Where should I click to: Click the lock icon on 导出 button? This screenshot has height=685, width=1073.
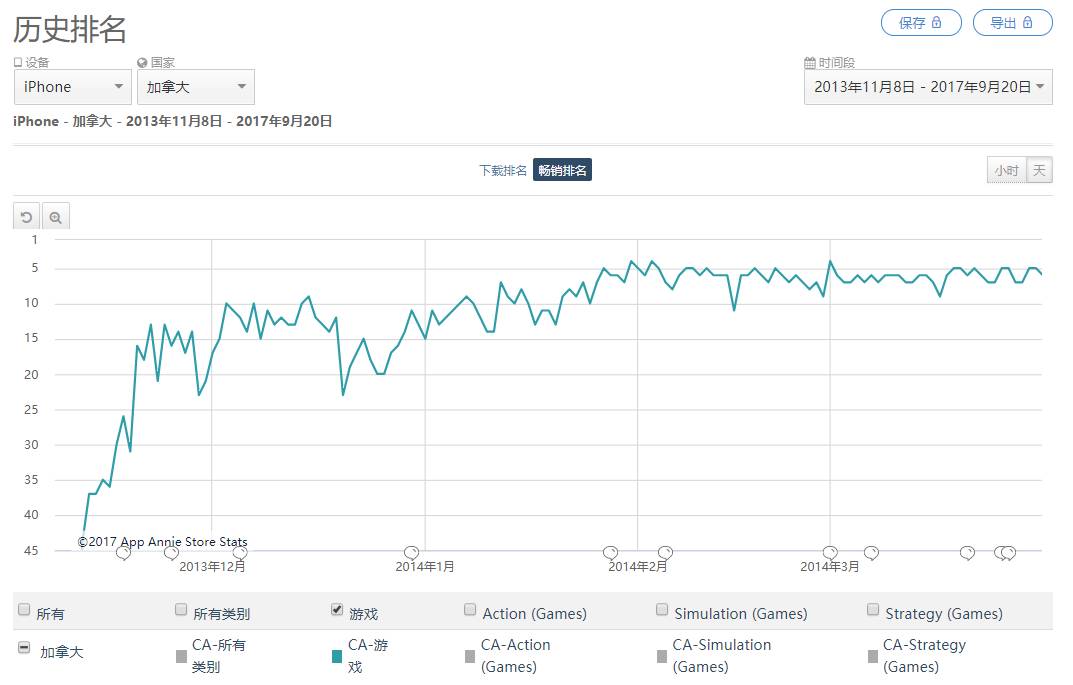pyautogui.click(x=1027, y=23)
